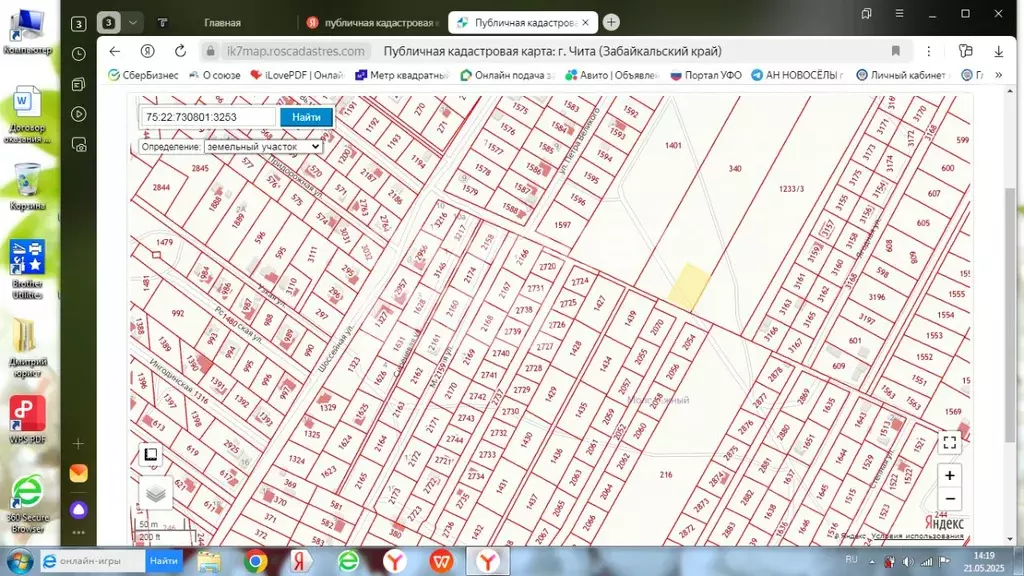Open the Определение земельный участок dropdown

click(263, 146)
